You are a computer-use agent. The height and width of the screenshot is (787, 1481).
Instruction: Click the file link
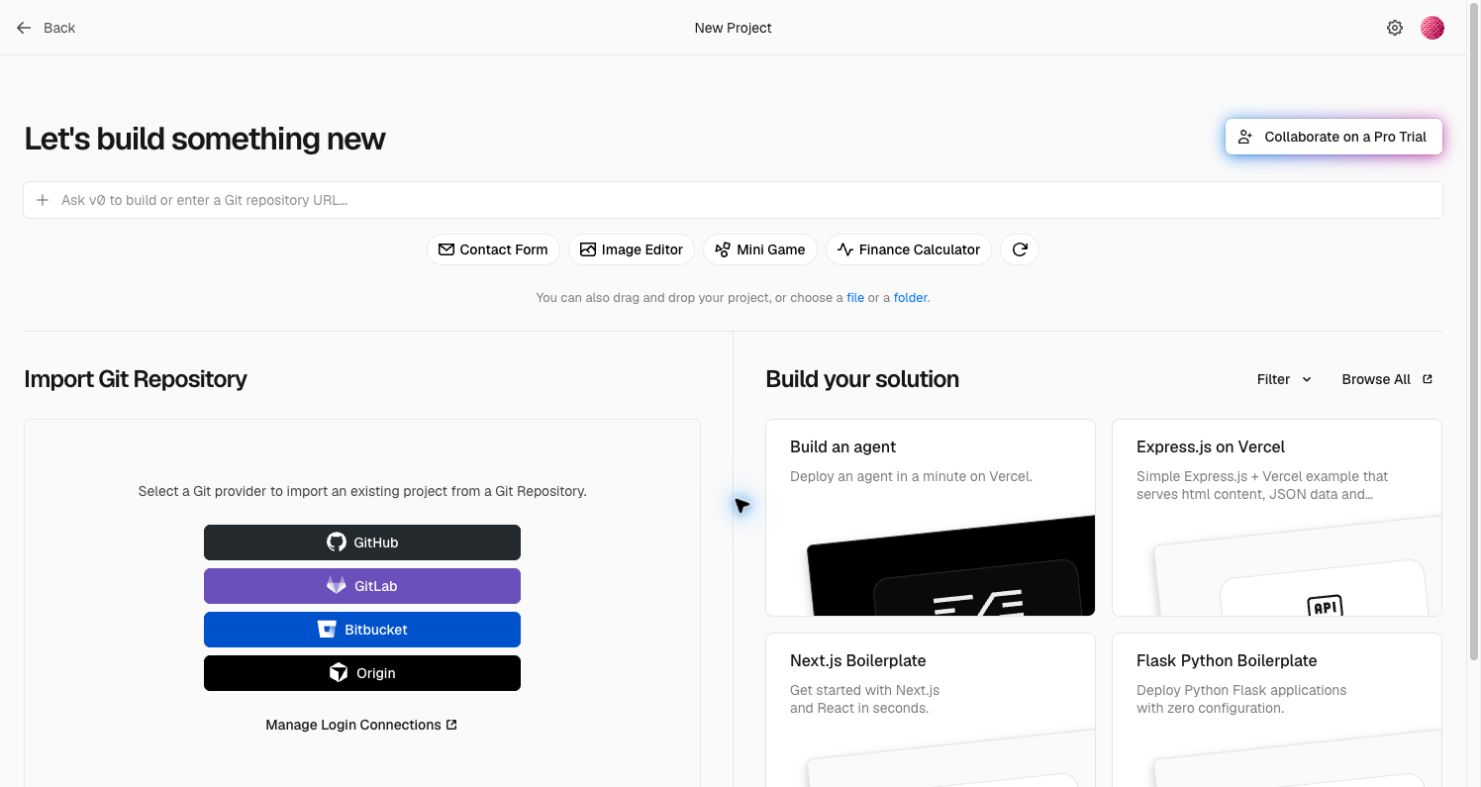(855, 298)
